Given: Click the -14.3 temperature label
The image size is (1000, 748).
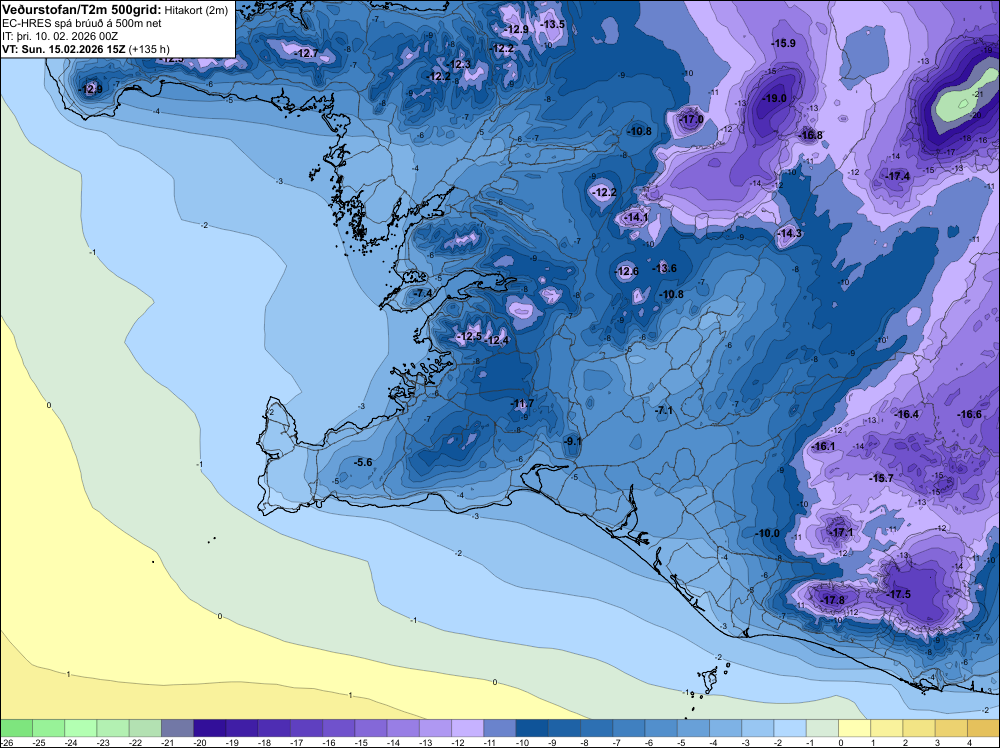Looking at the screenshot, I should click(790, 233).
